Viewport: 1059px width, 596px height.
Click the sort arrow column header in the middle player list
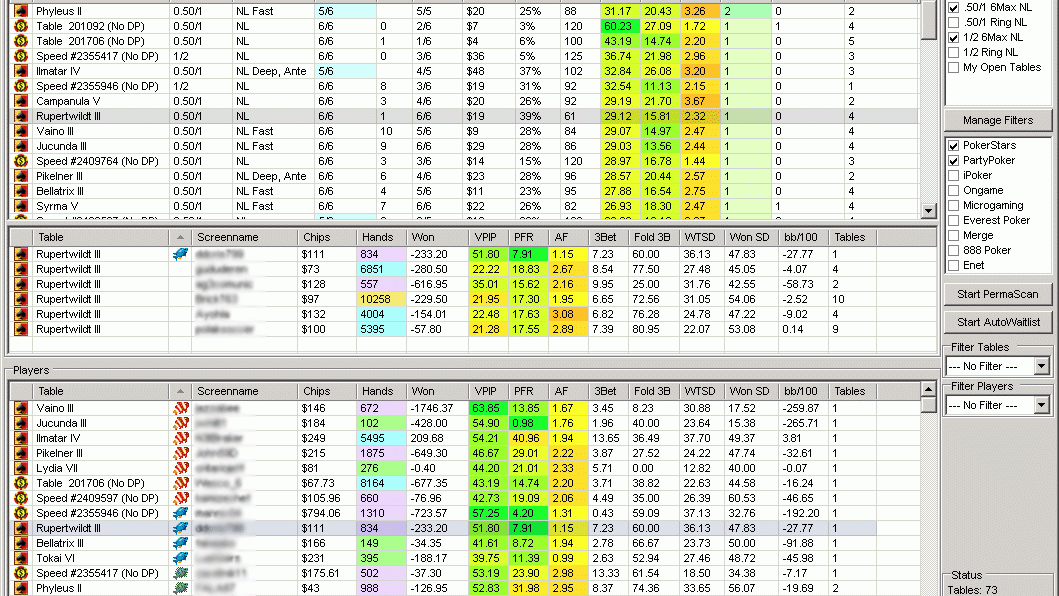(x=180, y=237)
